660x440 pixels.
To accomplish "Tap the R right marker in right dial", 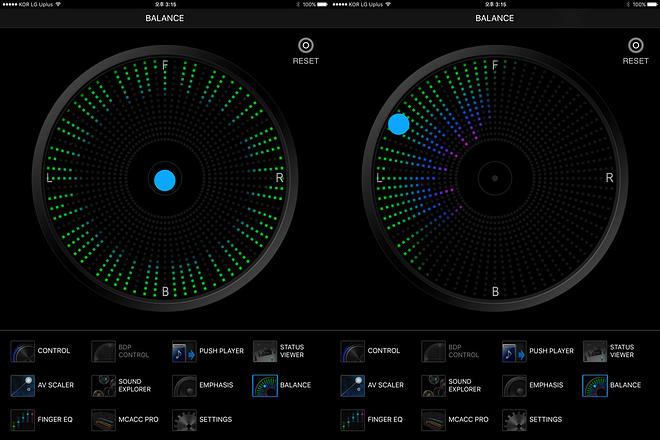I will click(x=609, y=178).
